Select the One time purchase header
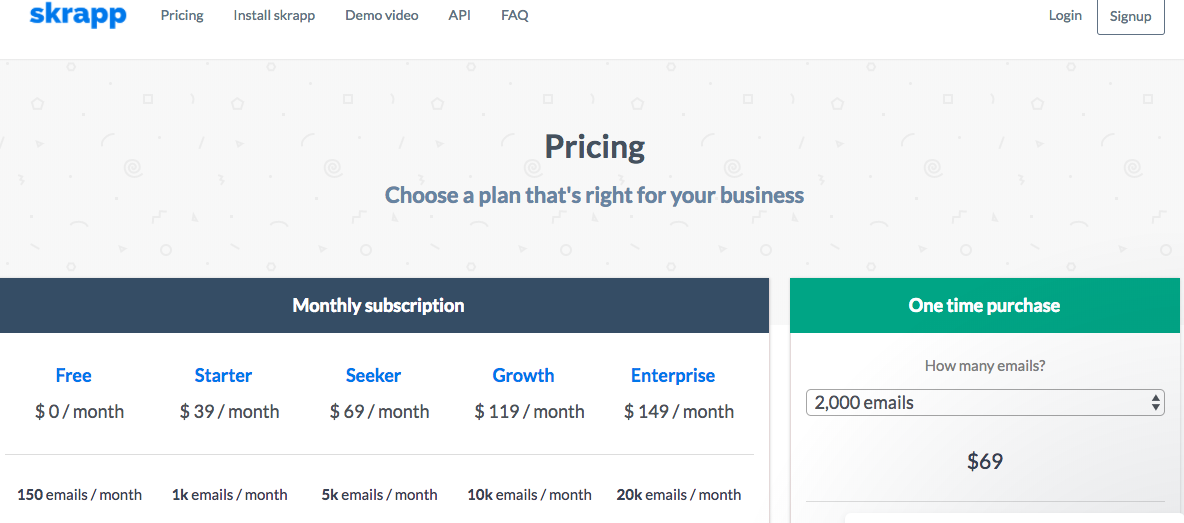This screenshot has width=1184, height=523. click(984, 306)
